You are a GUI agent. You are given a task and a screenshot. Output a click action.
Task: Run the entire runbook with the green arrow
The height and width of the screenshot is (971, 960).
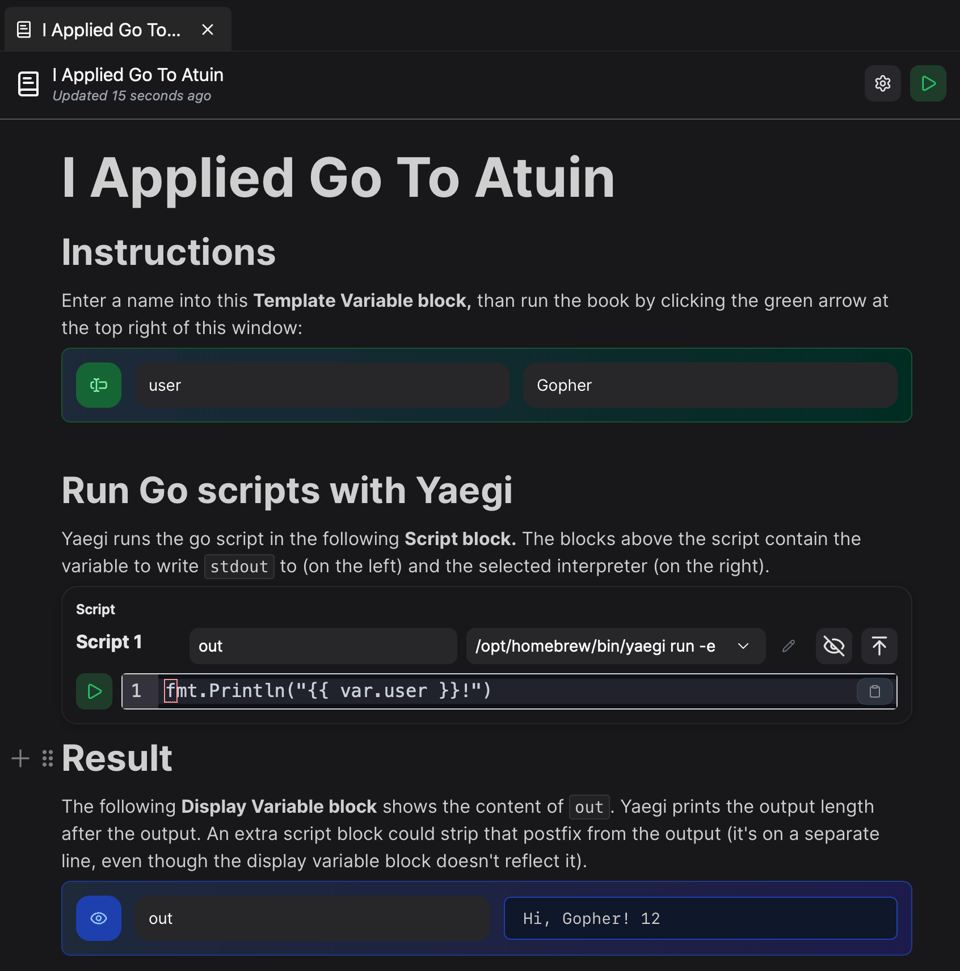tap(928, 83)
